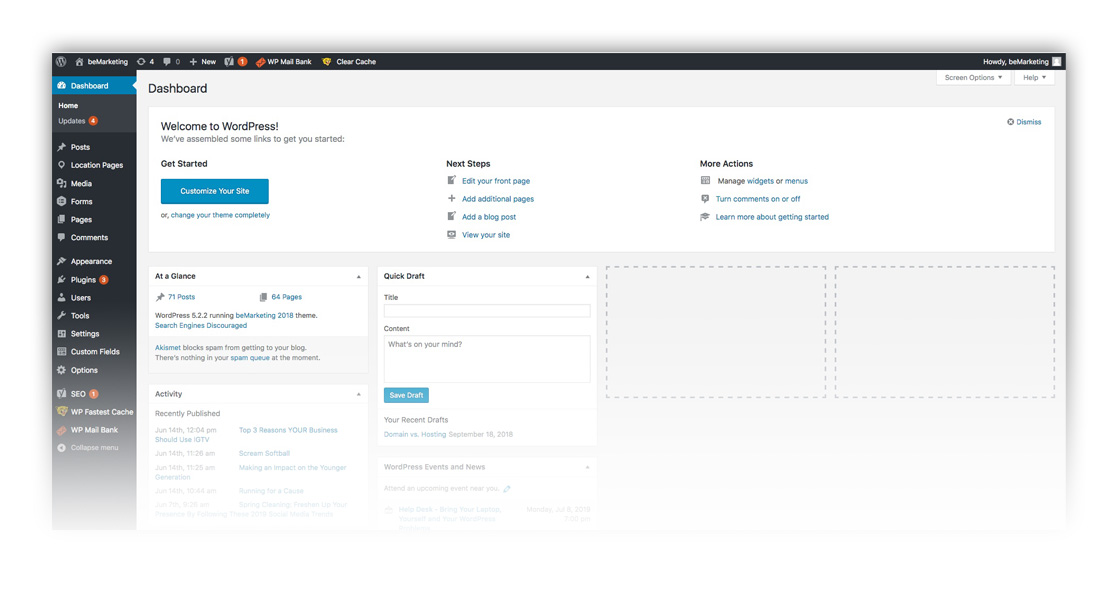Open Tools in the sidebar
This screenshot has width=1111, height=599.
[x=79, y=316]
